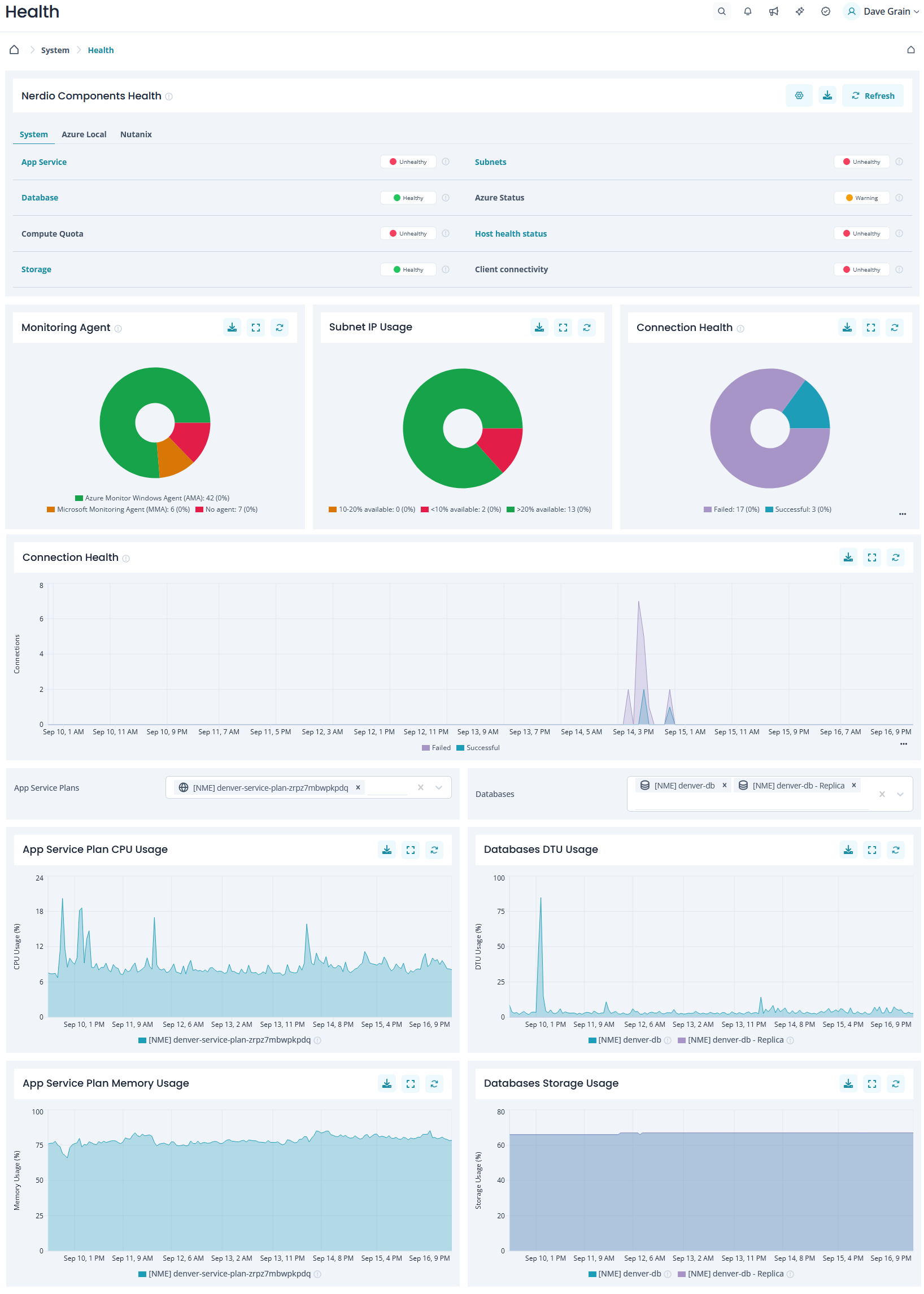The image size is (924, 1294).
Task: Refresh App Service Plan Memory Usage chart
Action: coord(434,1084)
